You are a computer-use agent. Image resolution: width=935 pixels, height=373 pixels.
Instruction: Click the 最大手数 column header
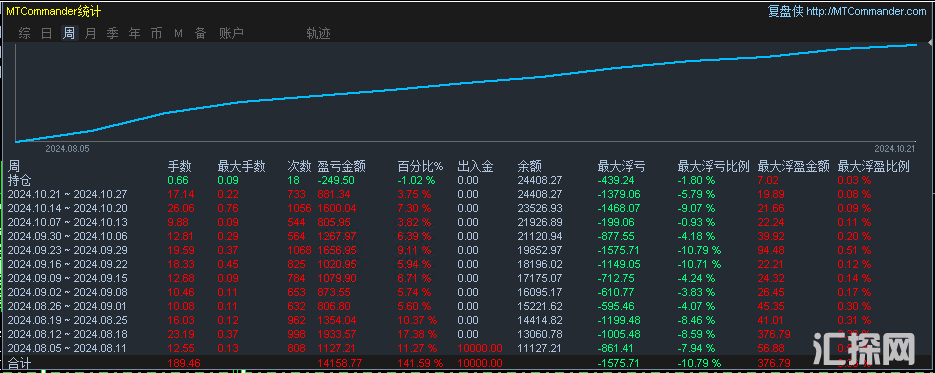(242, 166)
